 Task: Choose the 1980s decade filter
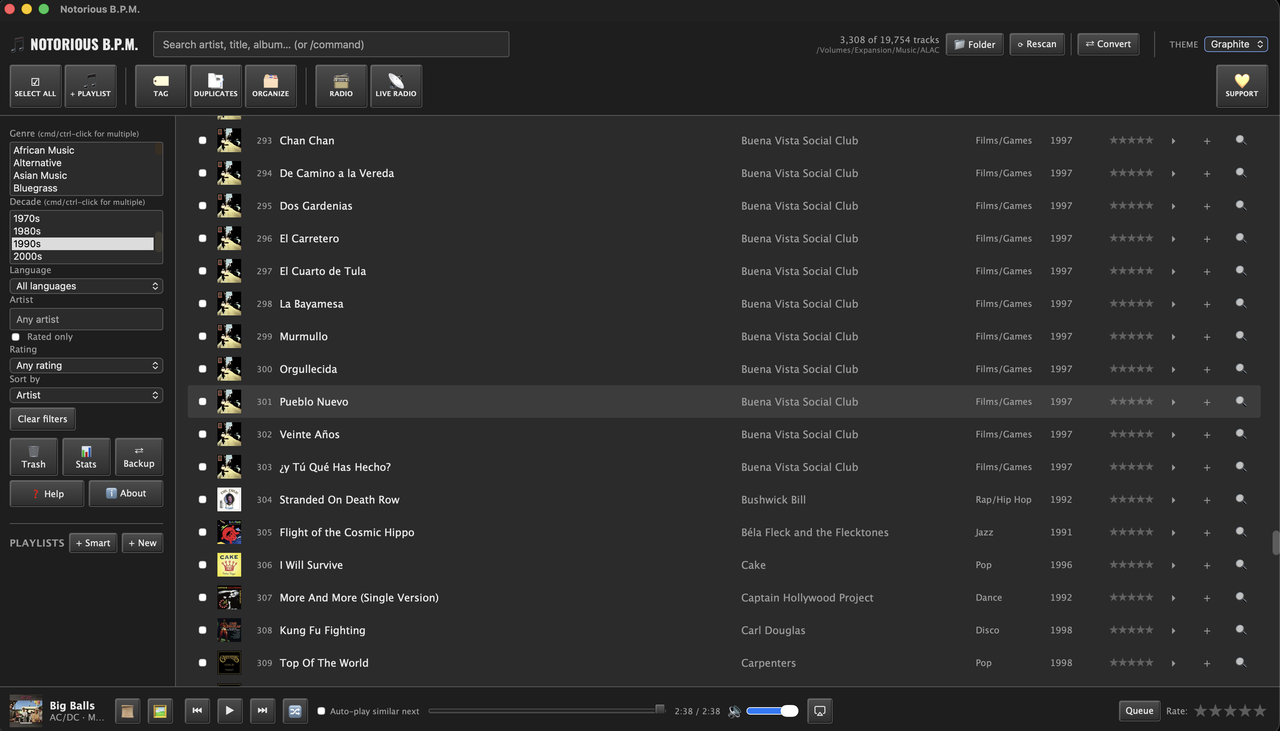point(82,231)
